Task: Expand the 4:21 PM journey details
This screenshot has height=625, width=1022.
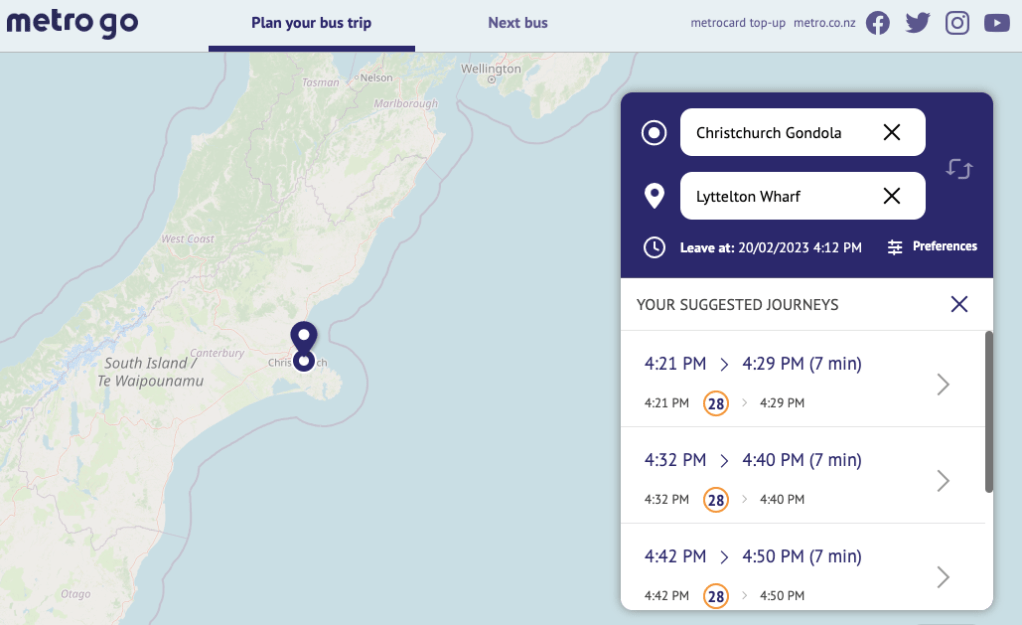Action: point(942,384)
